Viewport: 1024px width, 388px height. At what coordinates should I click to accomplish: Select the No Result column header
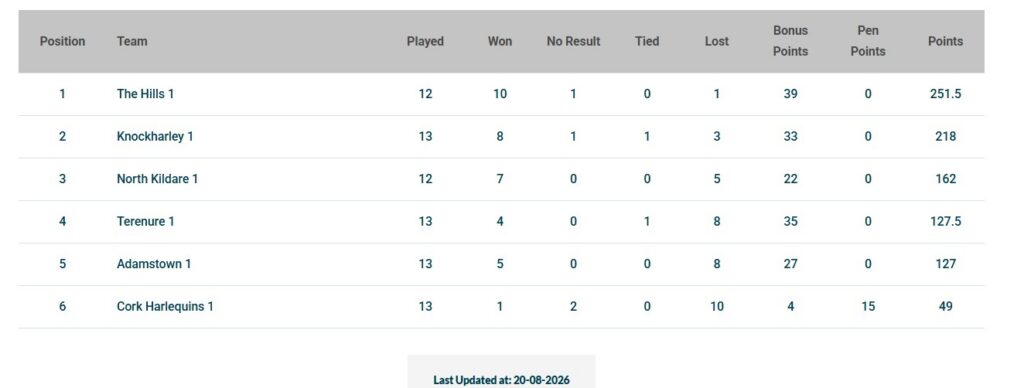573,41
